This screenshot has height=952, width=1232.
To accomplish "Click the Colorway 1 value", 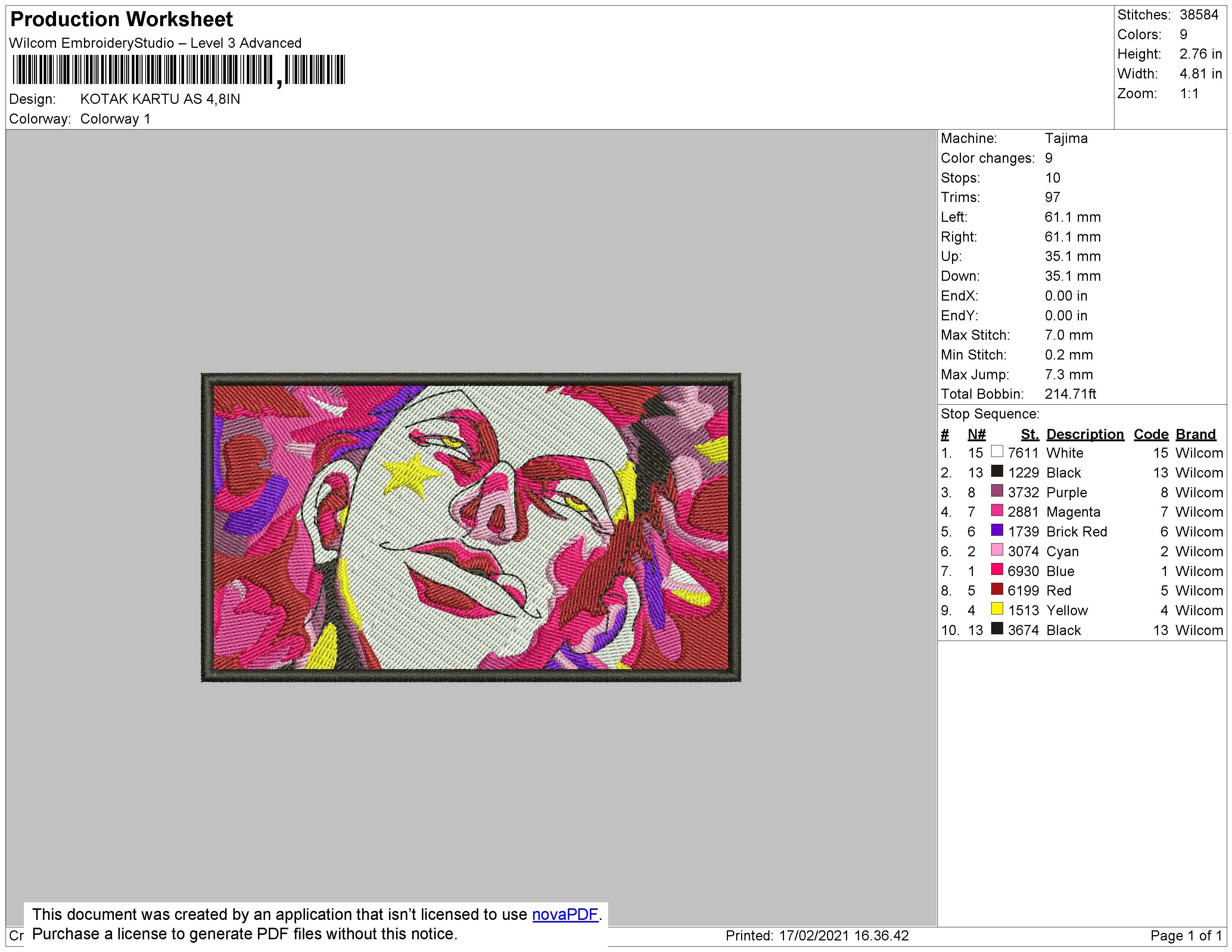I will pyautogui.click(x=115, y=119).
